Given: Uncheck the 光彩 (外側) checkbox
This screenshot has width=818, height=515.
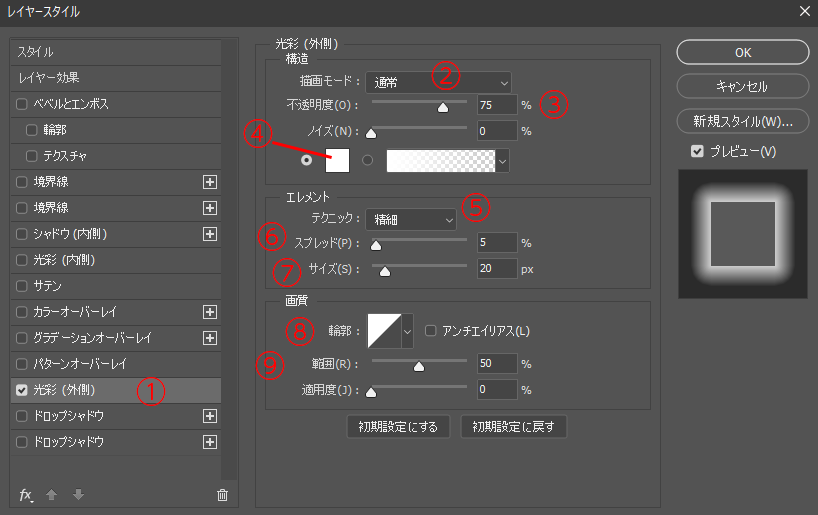Looking at the screenshot, I should (22, 390).
